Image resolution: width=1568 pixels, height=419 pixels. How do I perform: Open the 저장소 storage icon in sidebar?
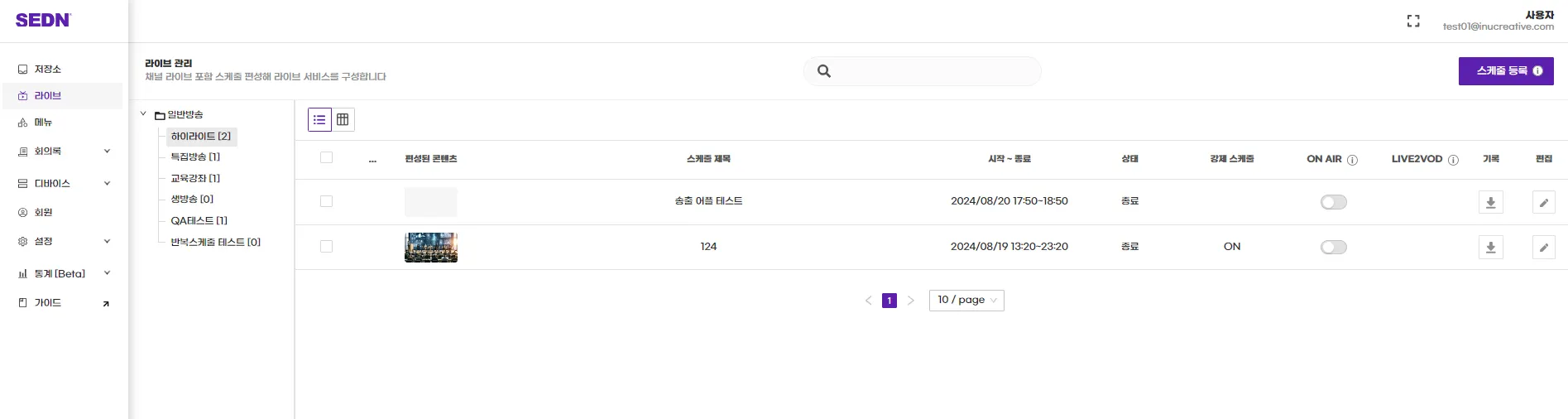click(23, 70)
